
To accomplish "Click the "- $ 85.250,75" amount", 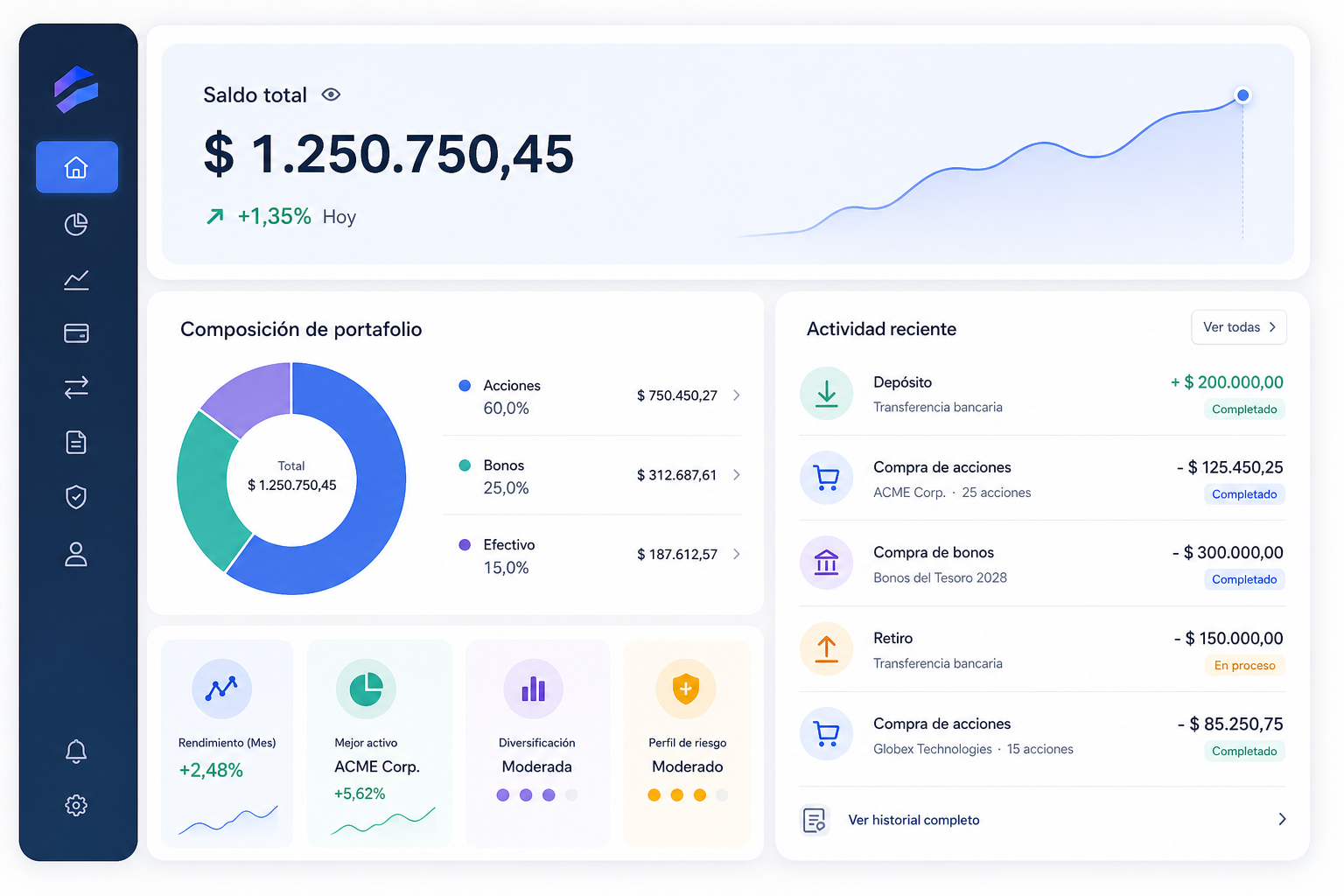I will click(1230, 724).
